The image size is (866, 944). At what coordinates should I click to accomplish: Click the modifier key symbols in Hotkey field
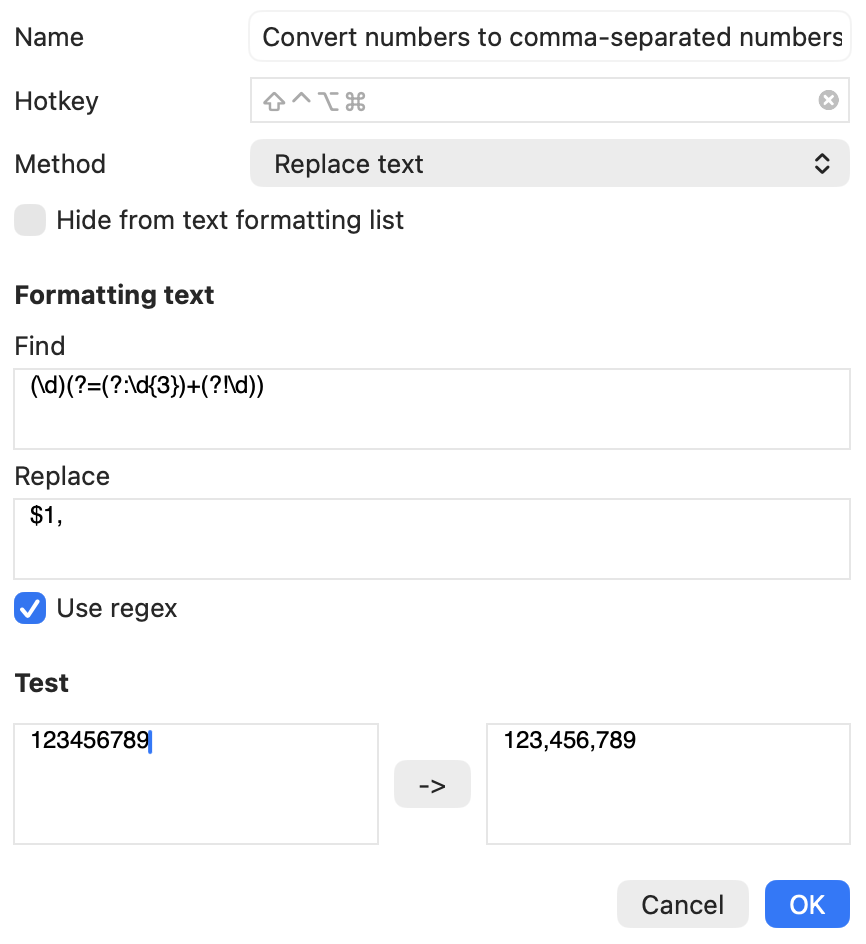314,101
